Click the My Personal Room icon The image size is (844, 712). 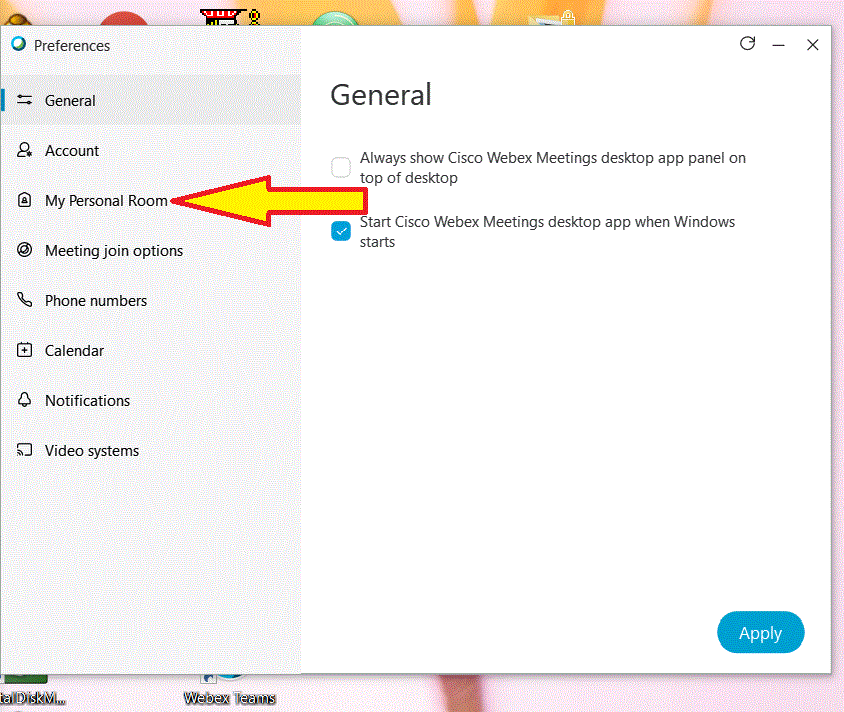pos(24,200)
